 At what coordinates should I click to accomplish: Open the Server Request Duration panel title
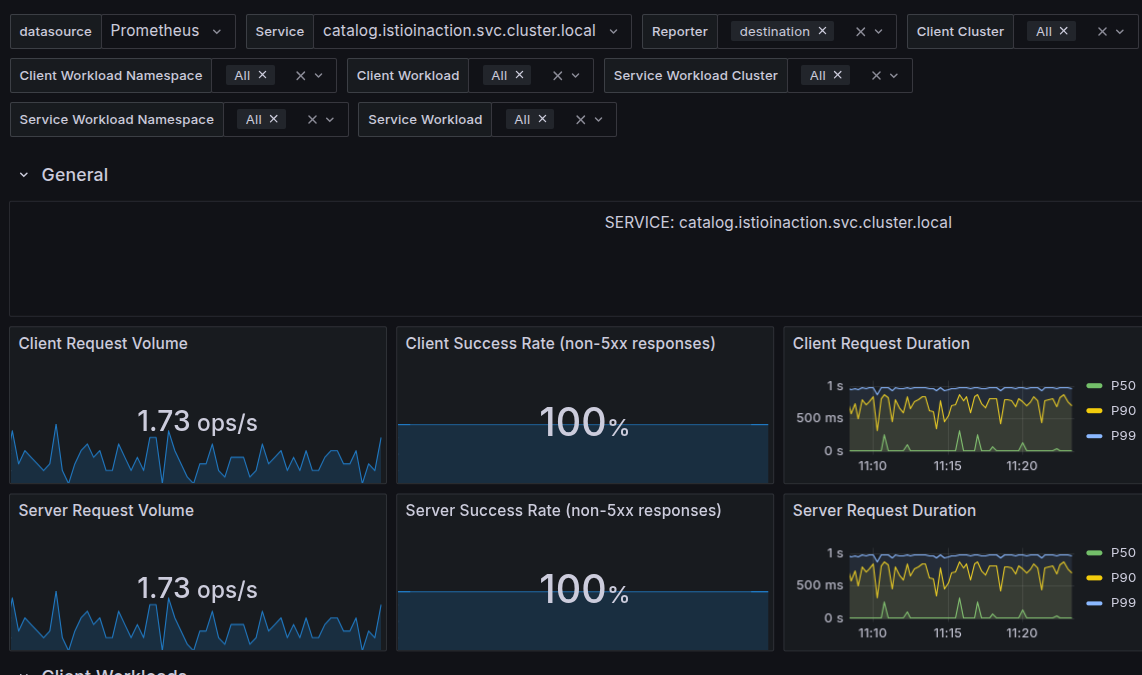coord(883,510)
